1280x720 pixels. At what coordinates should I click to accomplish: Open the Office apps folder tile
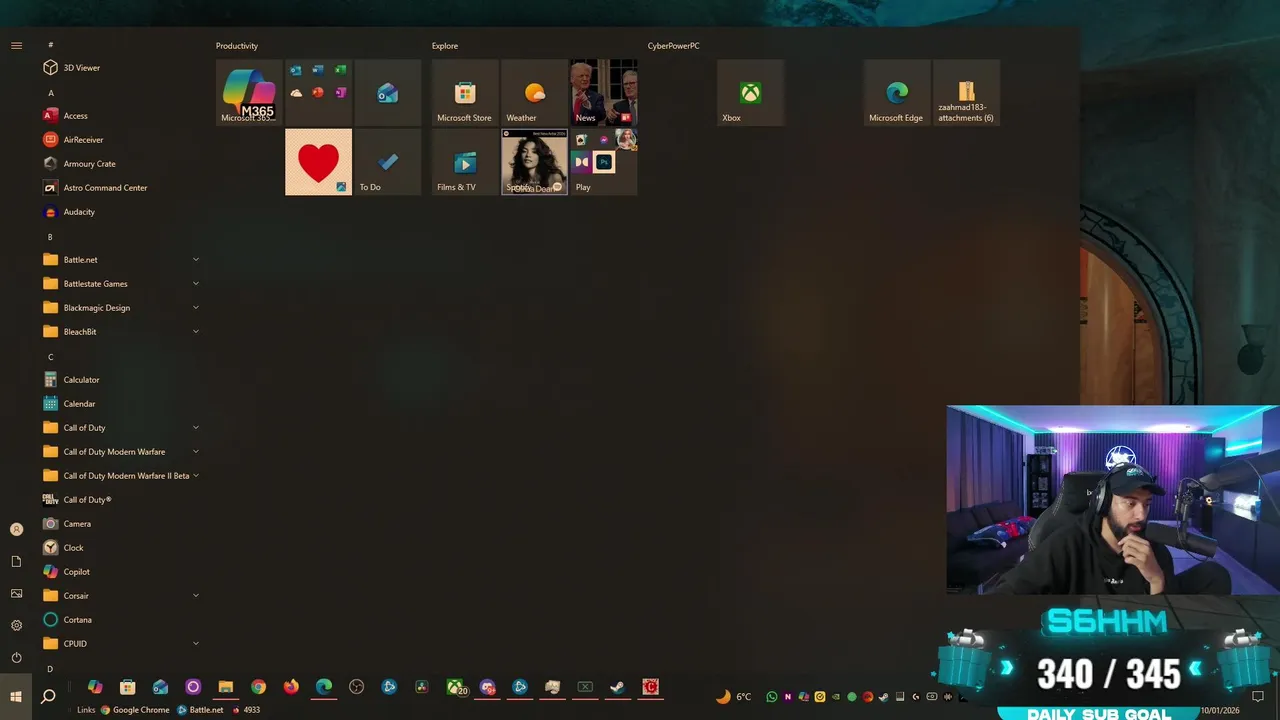tap(318, 93)
